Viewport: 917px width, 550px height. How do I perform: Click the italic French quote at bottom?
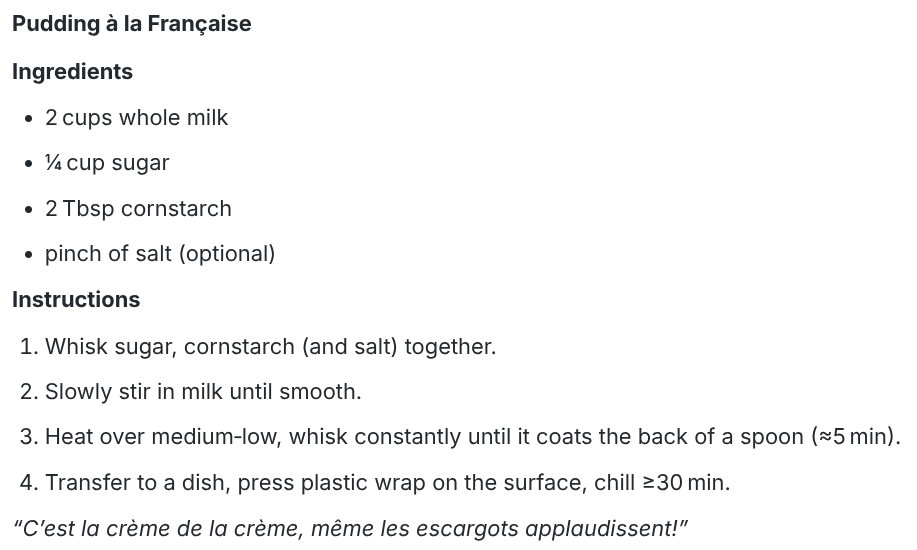(350, 528)
